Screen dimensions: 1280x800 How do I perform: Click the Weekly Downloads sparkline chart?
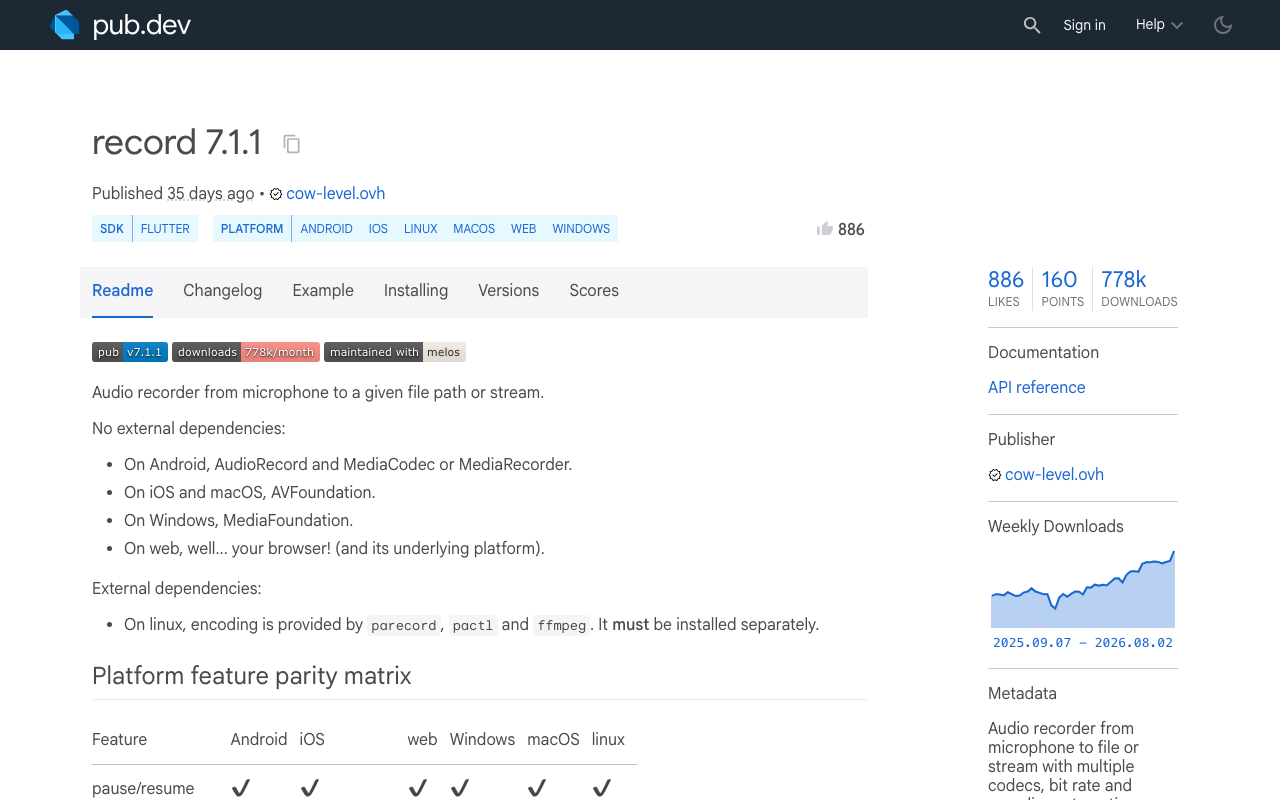coord(1083,588)
